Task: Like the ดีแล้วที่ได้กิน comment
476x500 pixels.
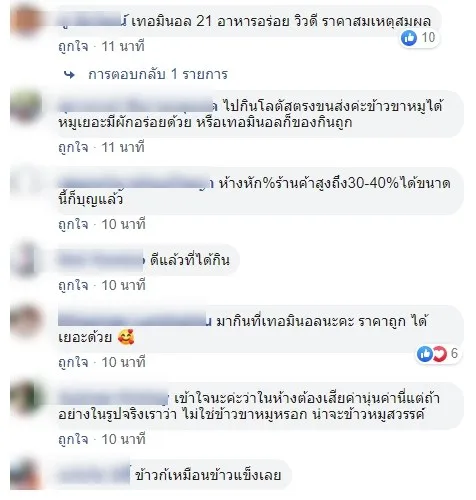Action: click(x=73, y=285)
